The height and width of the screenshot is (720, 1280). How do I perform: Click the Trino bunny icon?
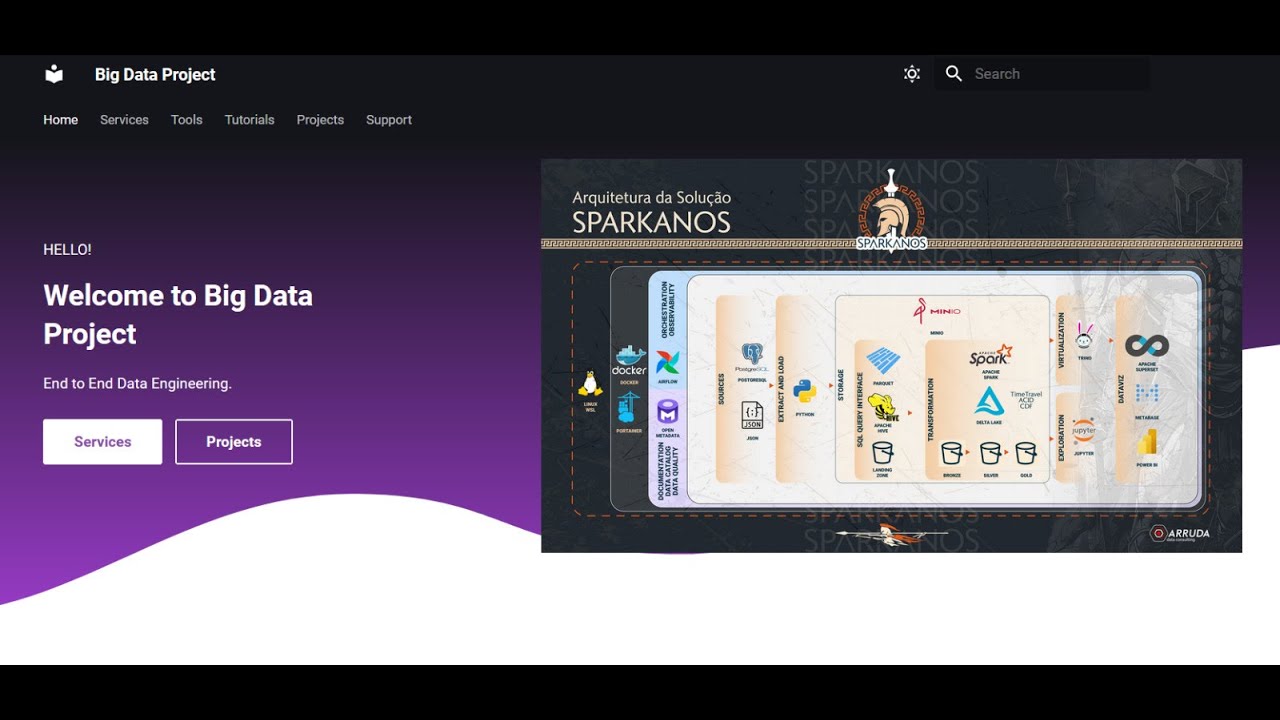1084,336
